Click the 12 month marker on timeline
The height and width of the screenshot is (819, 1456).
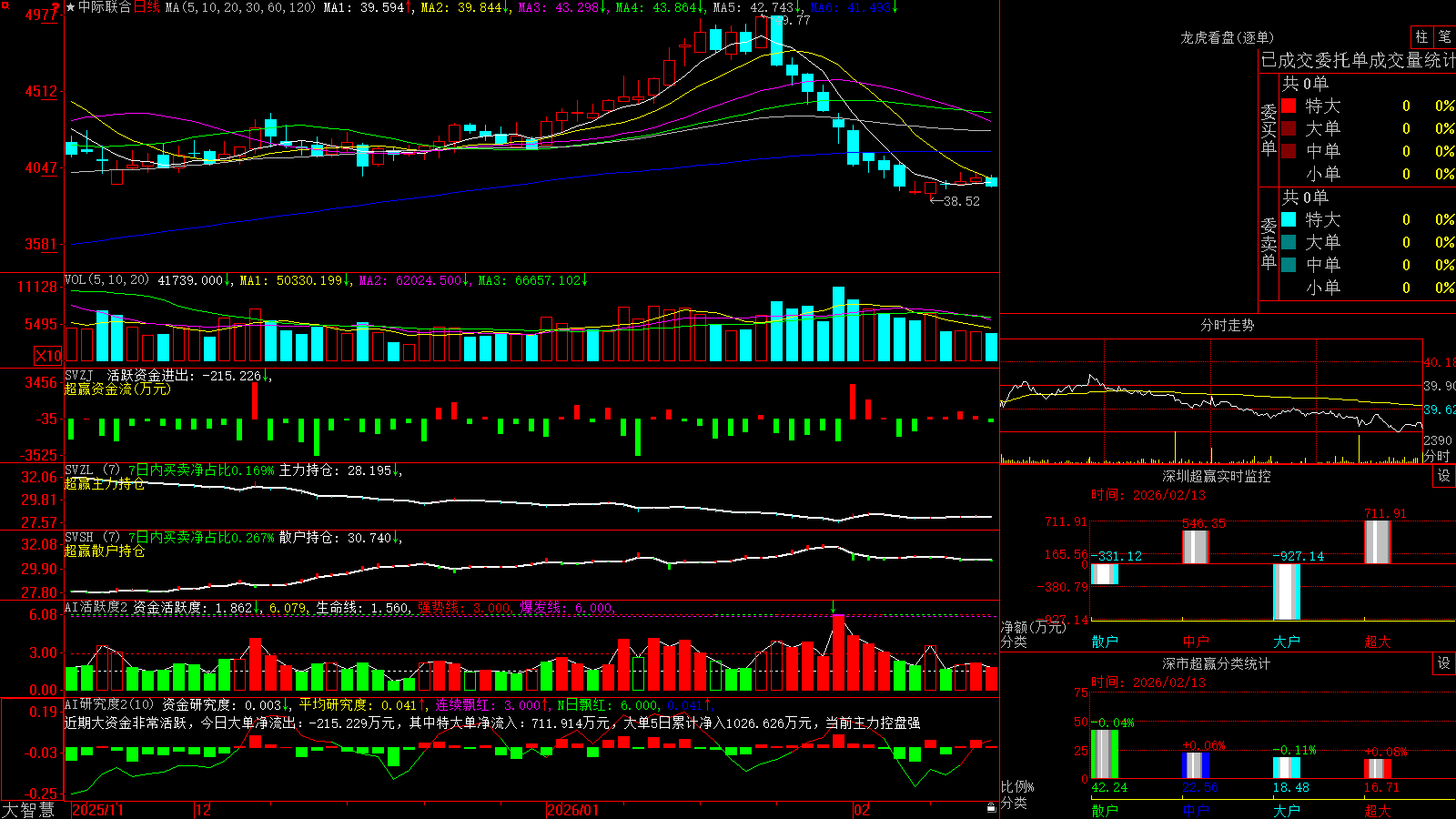click(x=204, y=810)
